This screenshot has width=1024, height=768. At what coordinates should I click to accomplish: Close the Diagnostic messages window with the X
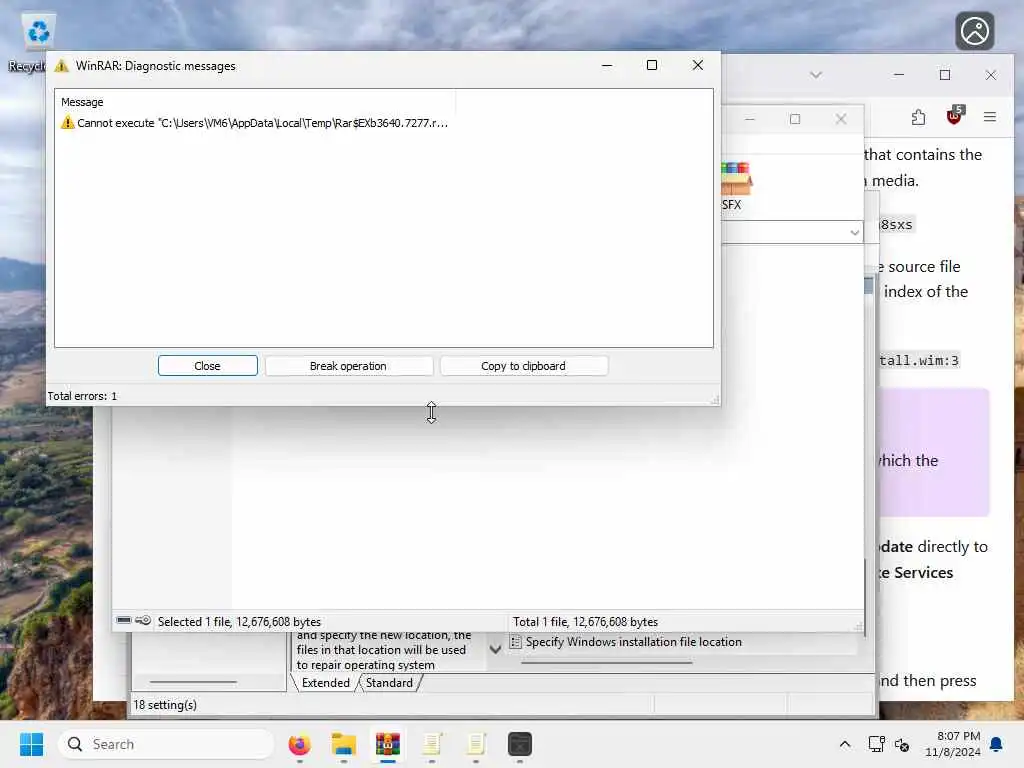click(697, 65)
